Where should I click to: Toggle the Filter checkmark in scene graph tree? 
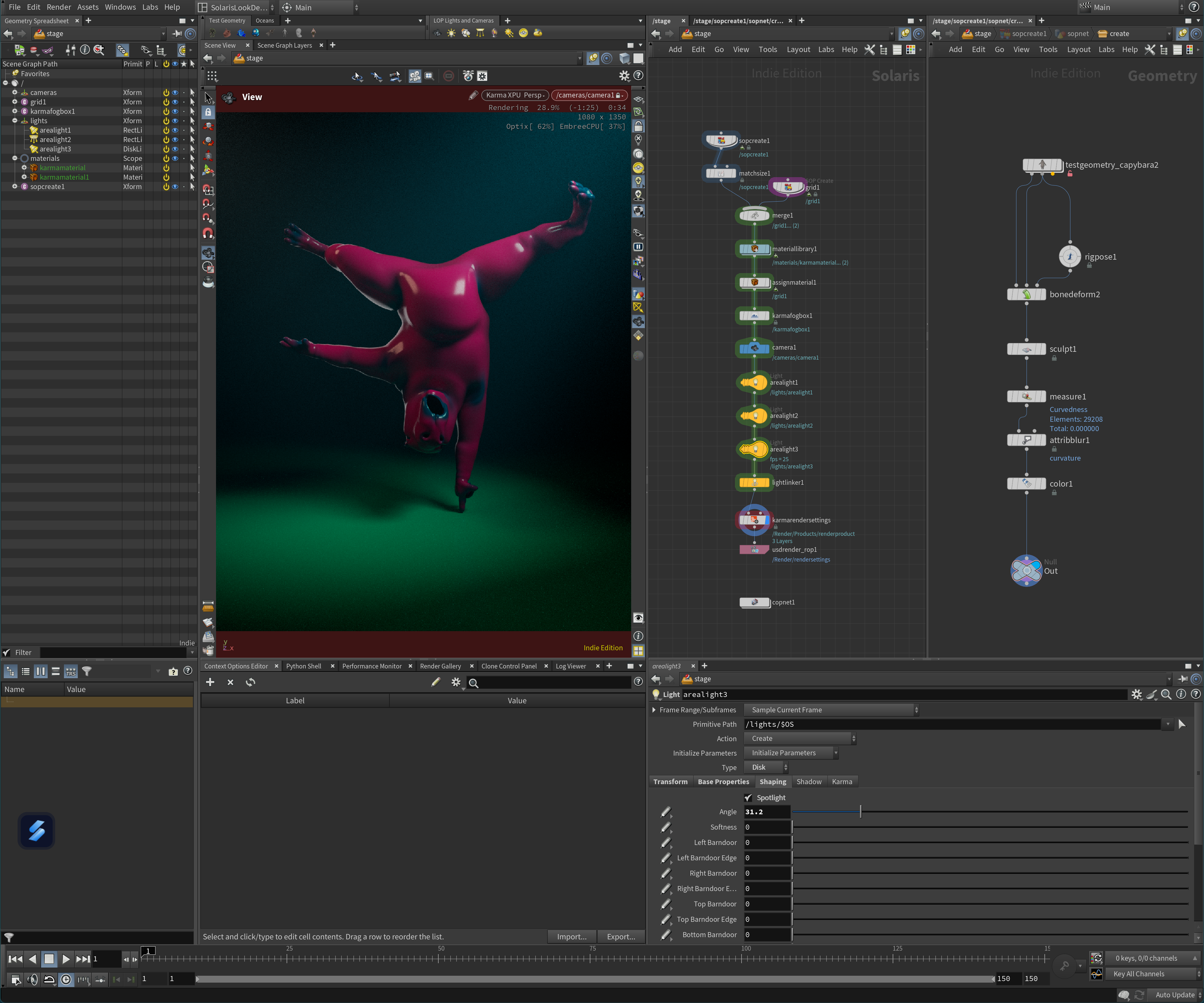pos(7,652)
